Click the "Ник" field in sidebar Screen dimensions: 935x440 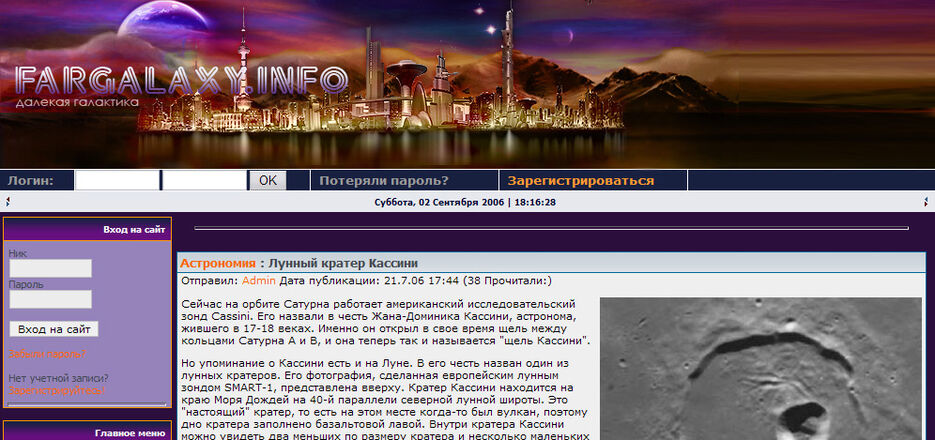tap(50, 268)
